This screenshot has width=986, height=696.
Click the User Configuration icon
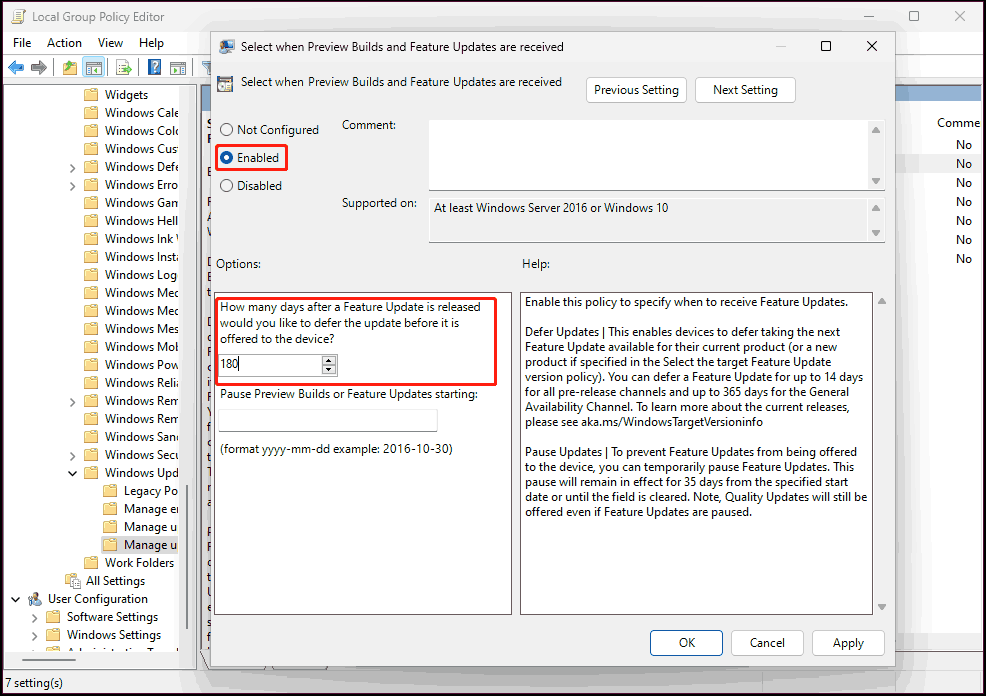tap(35, 599)
